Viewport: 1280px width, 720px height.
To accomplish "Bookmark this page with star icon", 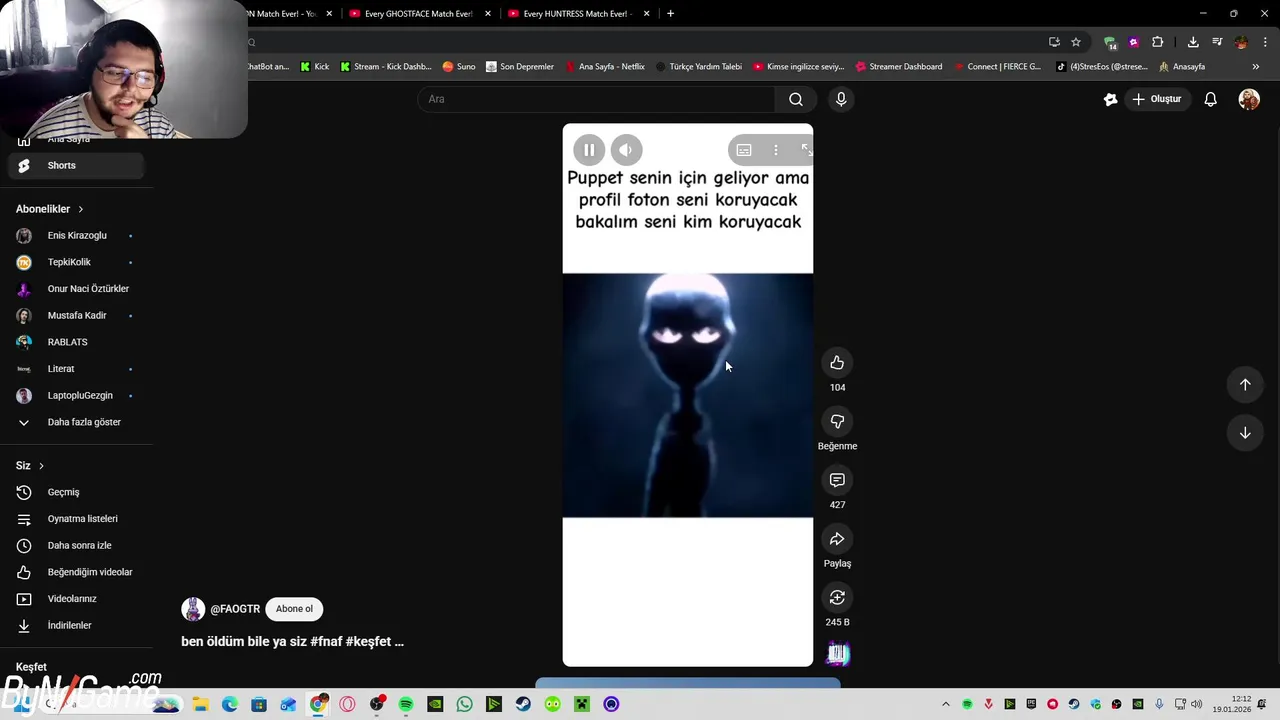I will point(1076,42).
